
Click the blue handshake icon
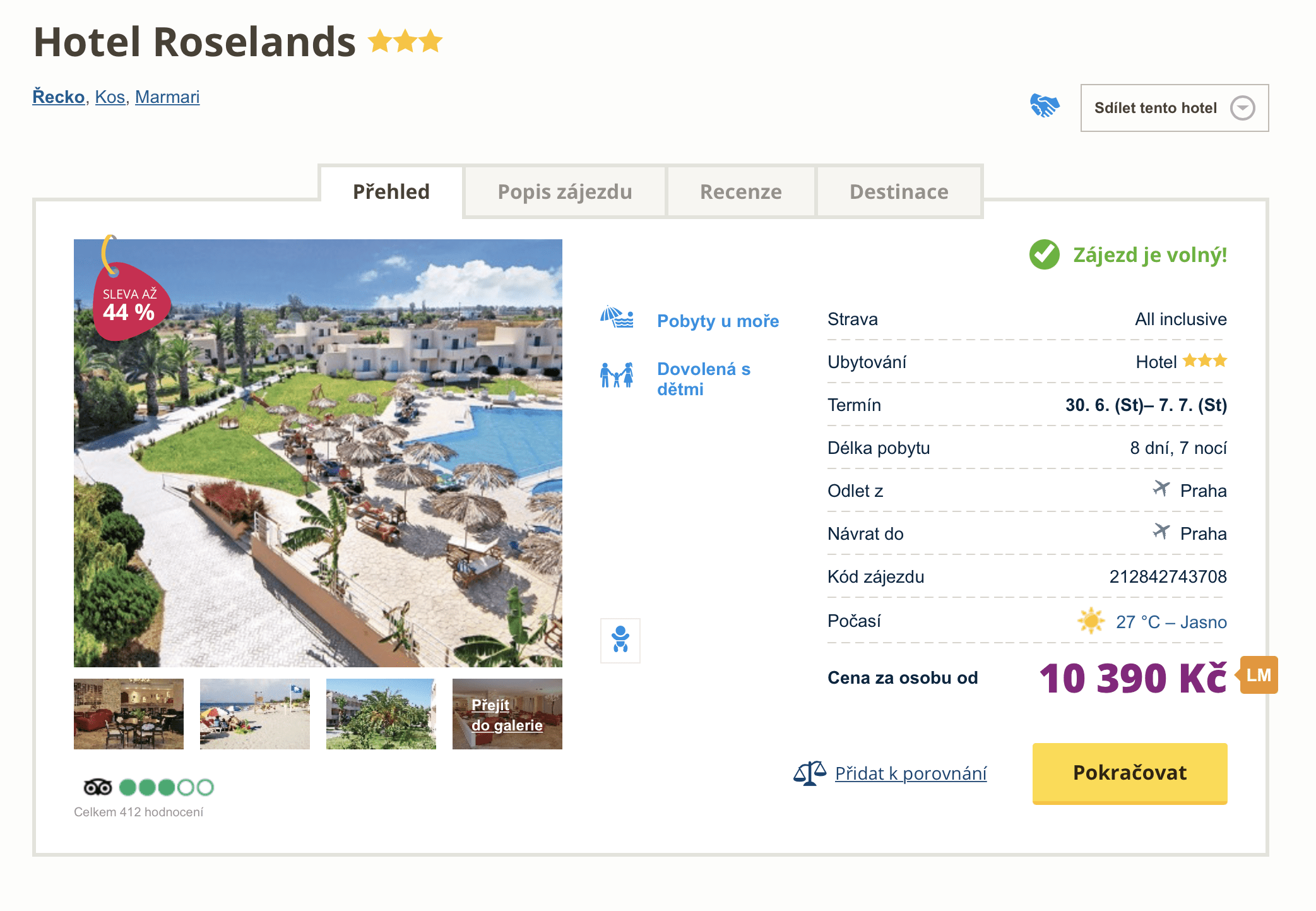[x=1045, y=105]
